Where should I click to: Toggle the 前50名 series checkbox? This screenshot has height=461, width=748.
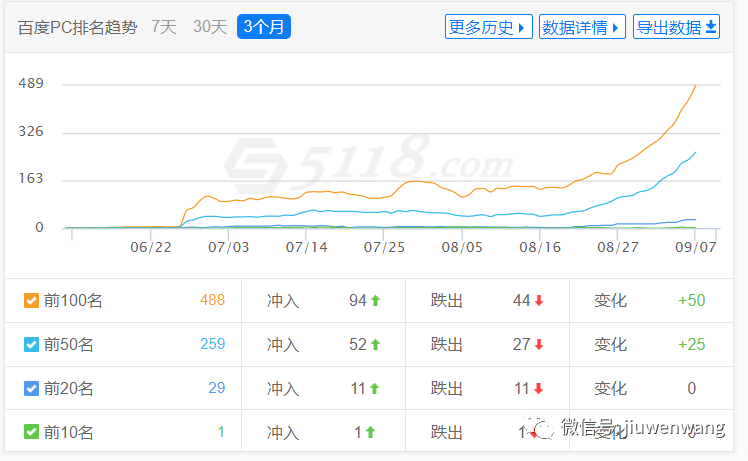(x=31, y=344)
